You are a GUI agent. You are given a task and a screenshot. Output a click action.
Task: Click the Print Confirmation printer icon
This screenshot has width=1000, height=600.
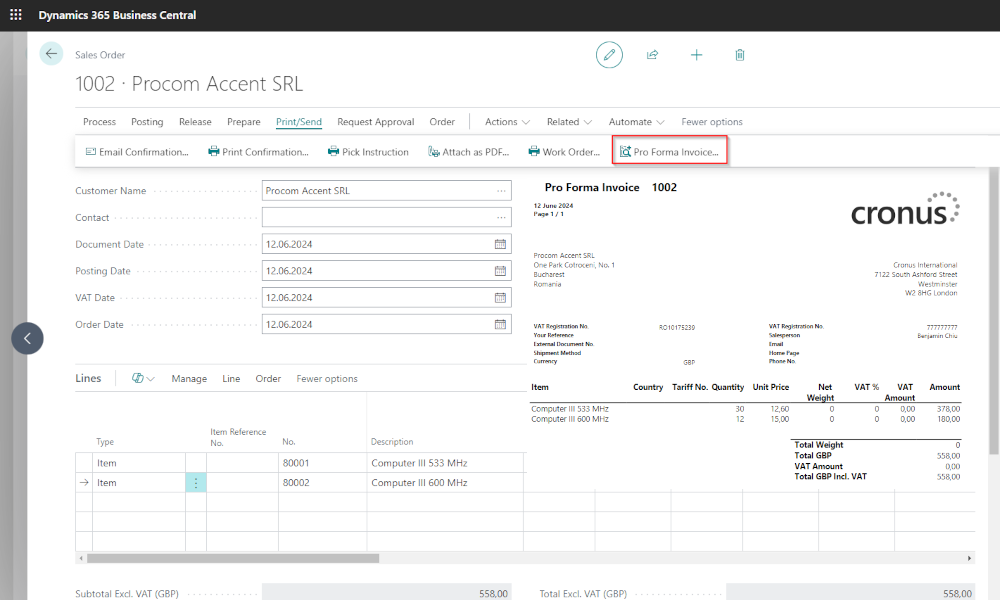214,152
